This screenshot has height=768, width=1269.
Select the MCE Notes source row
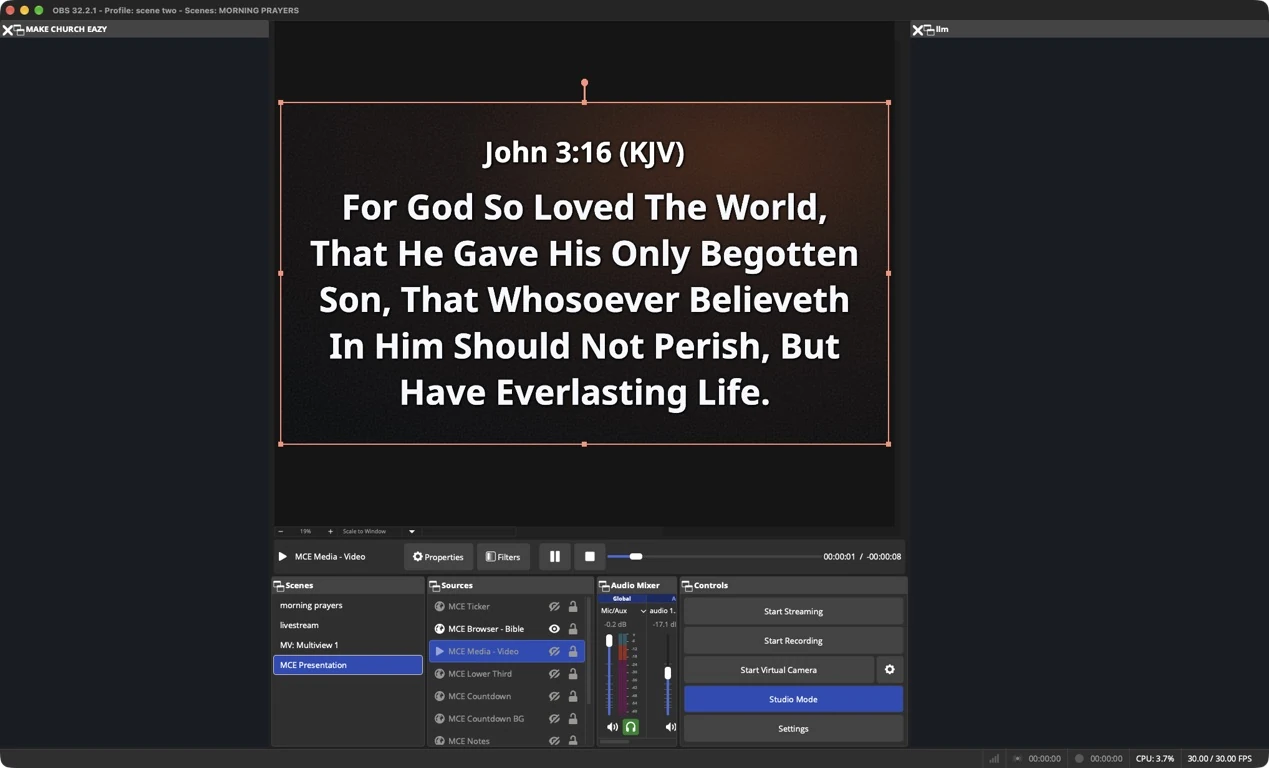tap(507, 740)
